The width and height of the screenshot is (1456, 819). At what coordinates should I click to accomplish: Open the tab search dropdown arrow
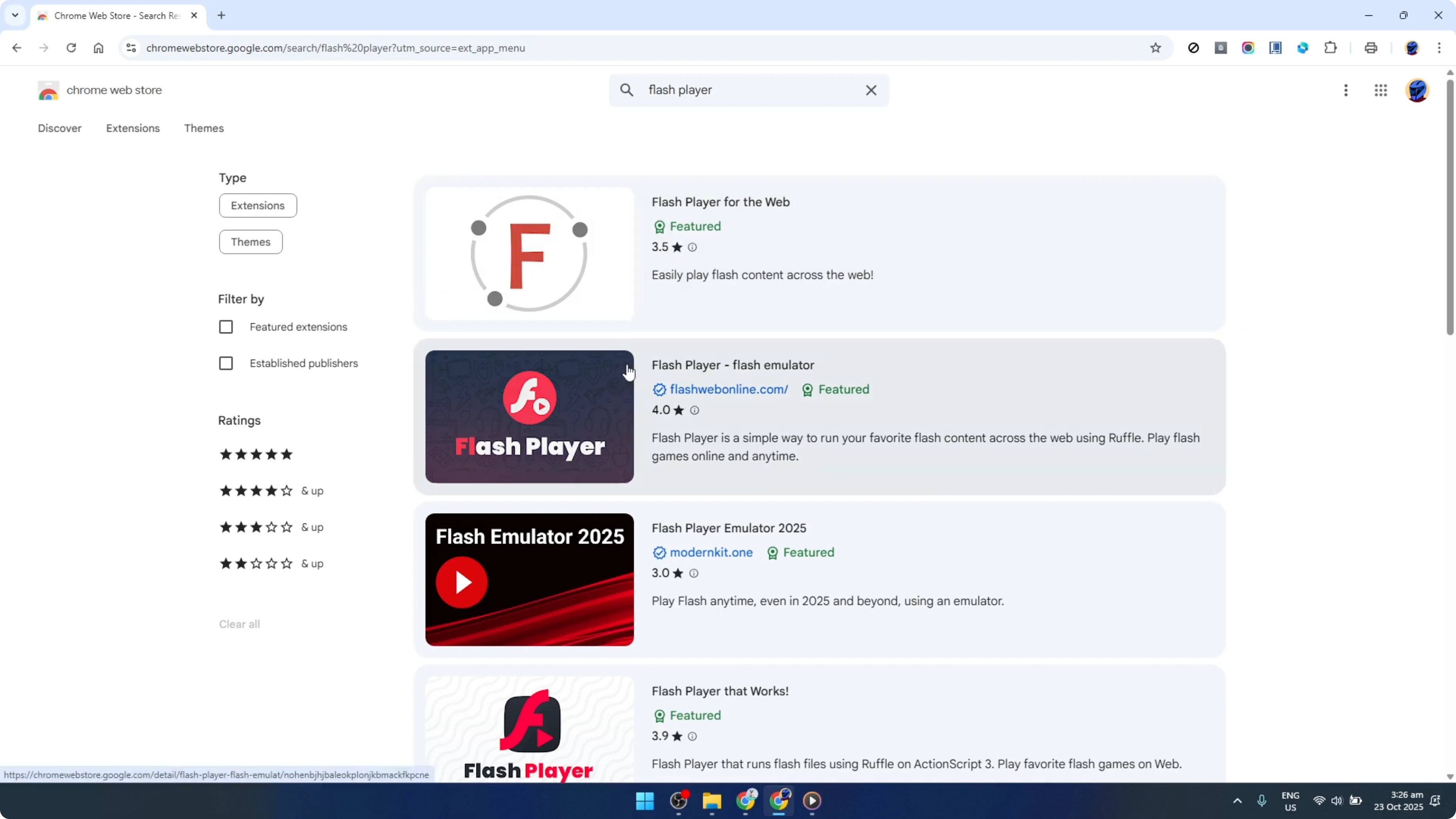(15, 15)
